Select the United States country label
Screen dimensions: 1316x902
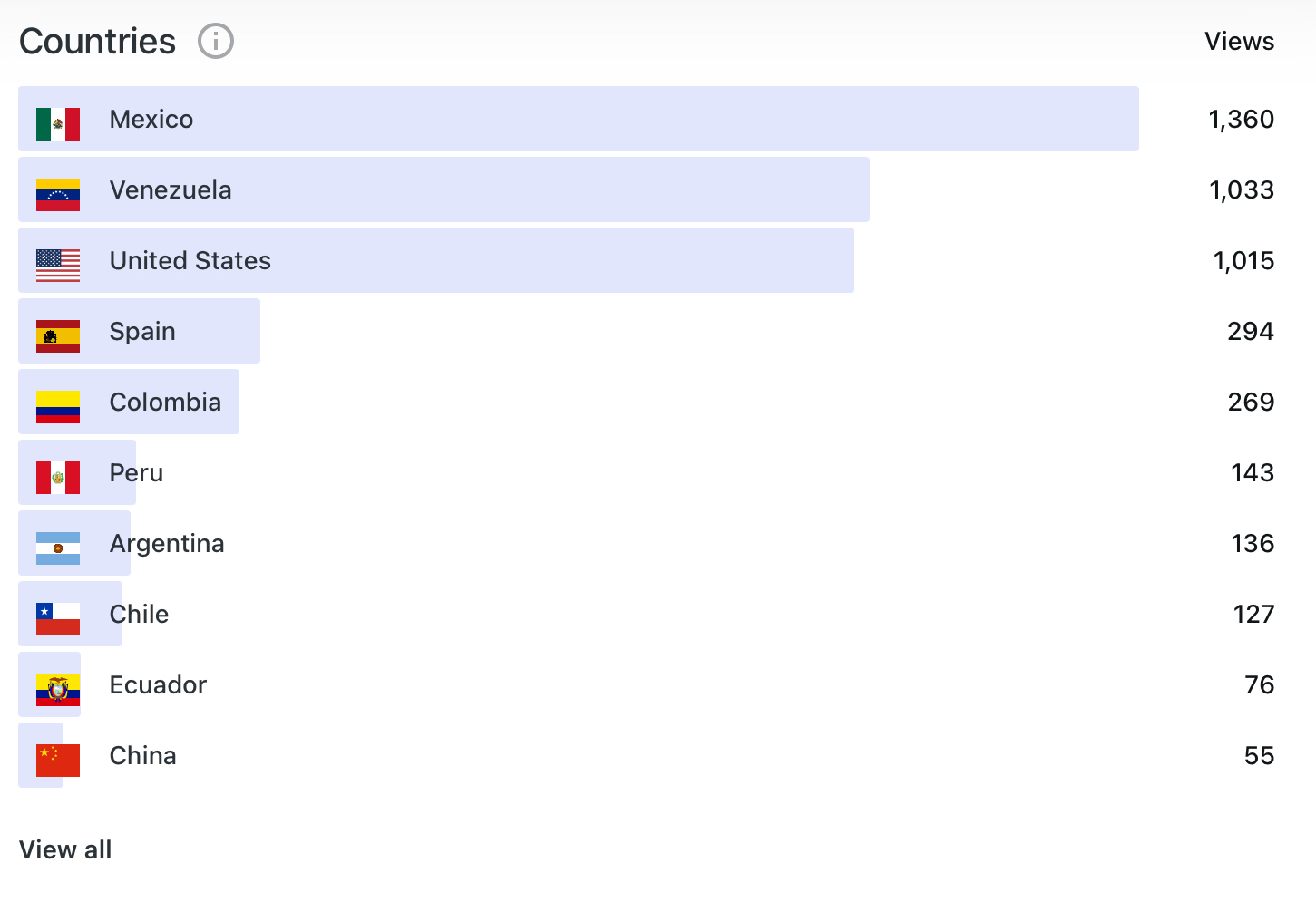pos(190,261)
